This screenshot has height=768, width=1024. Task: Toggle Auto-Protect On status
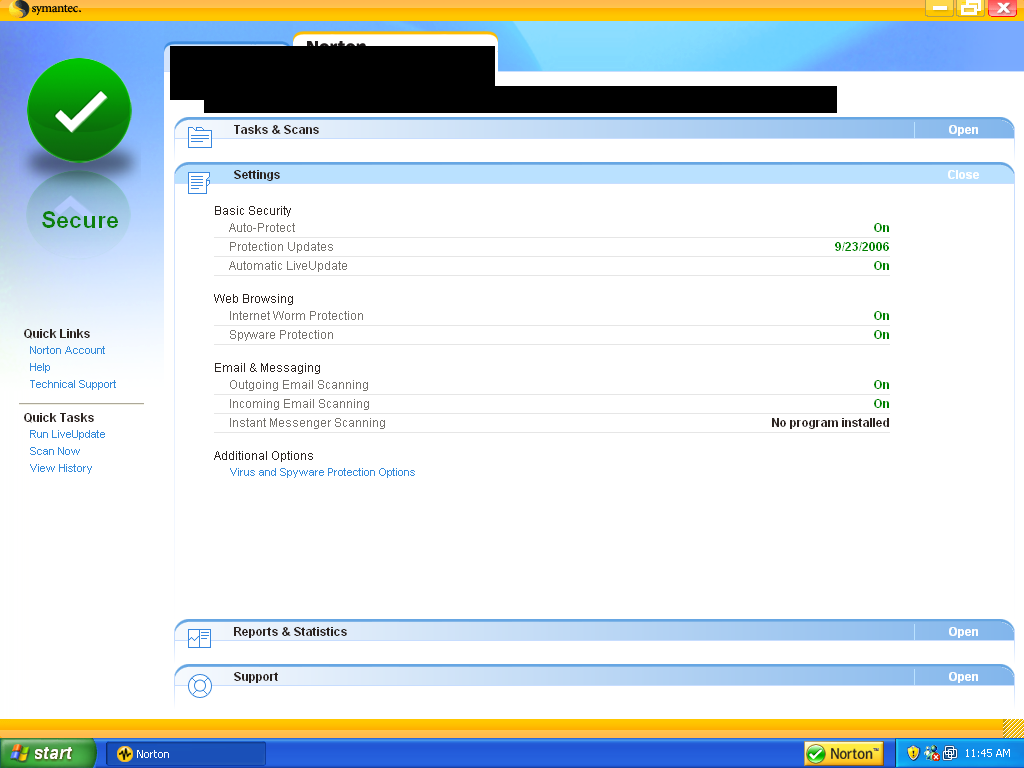click(881, 228)
